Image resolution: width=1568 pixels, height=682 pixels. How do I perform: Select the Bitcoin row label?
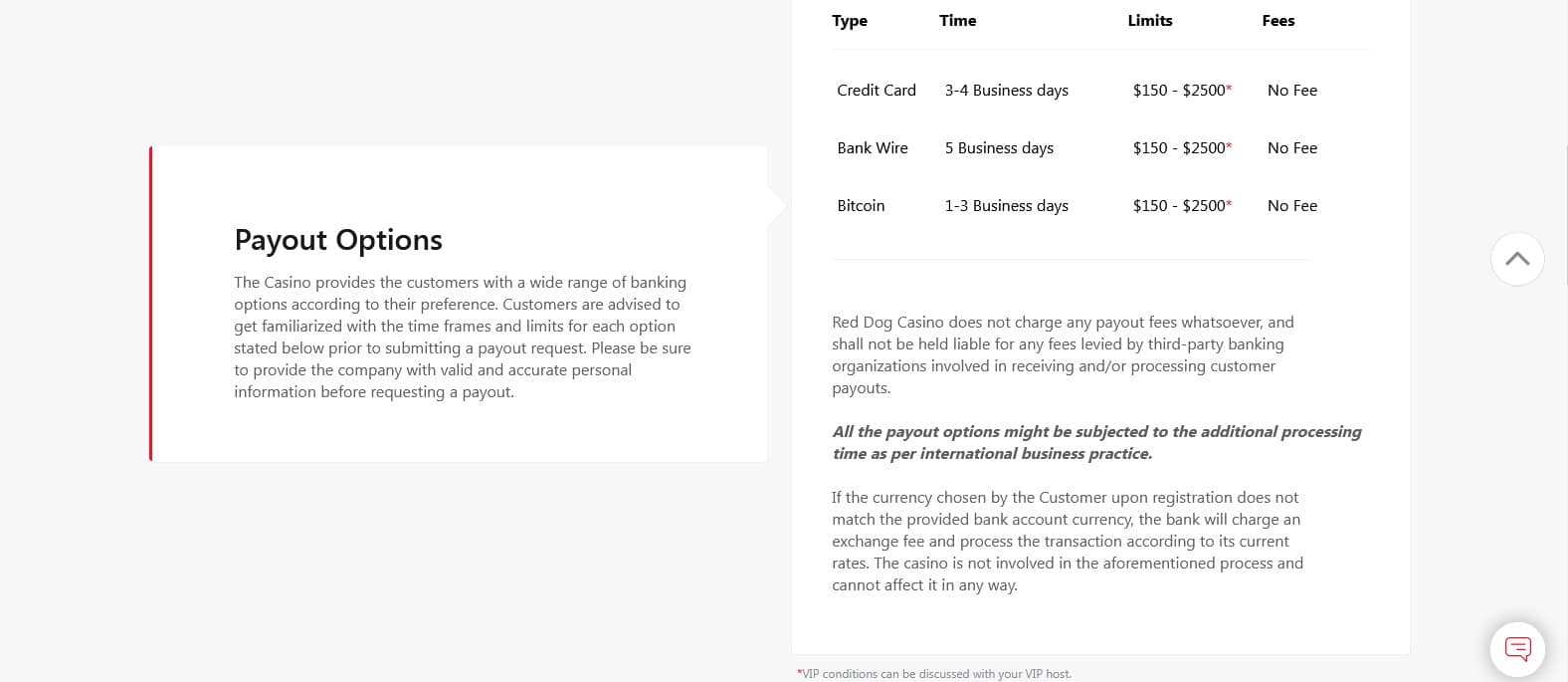(861, 206)
